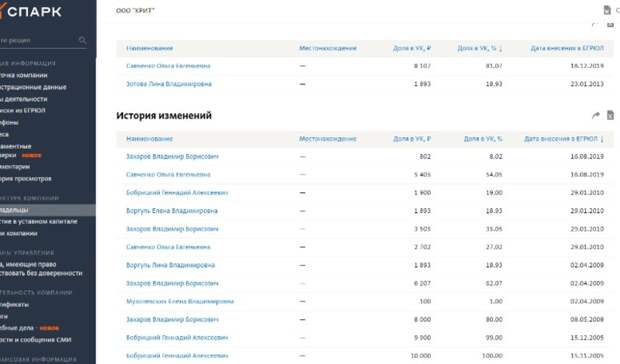Click the small export icon above owners table
The image size is (620, 364).
(611, 25)
